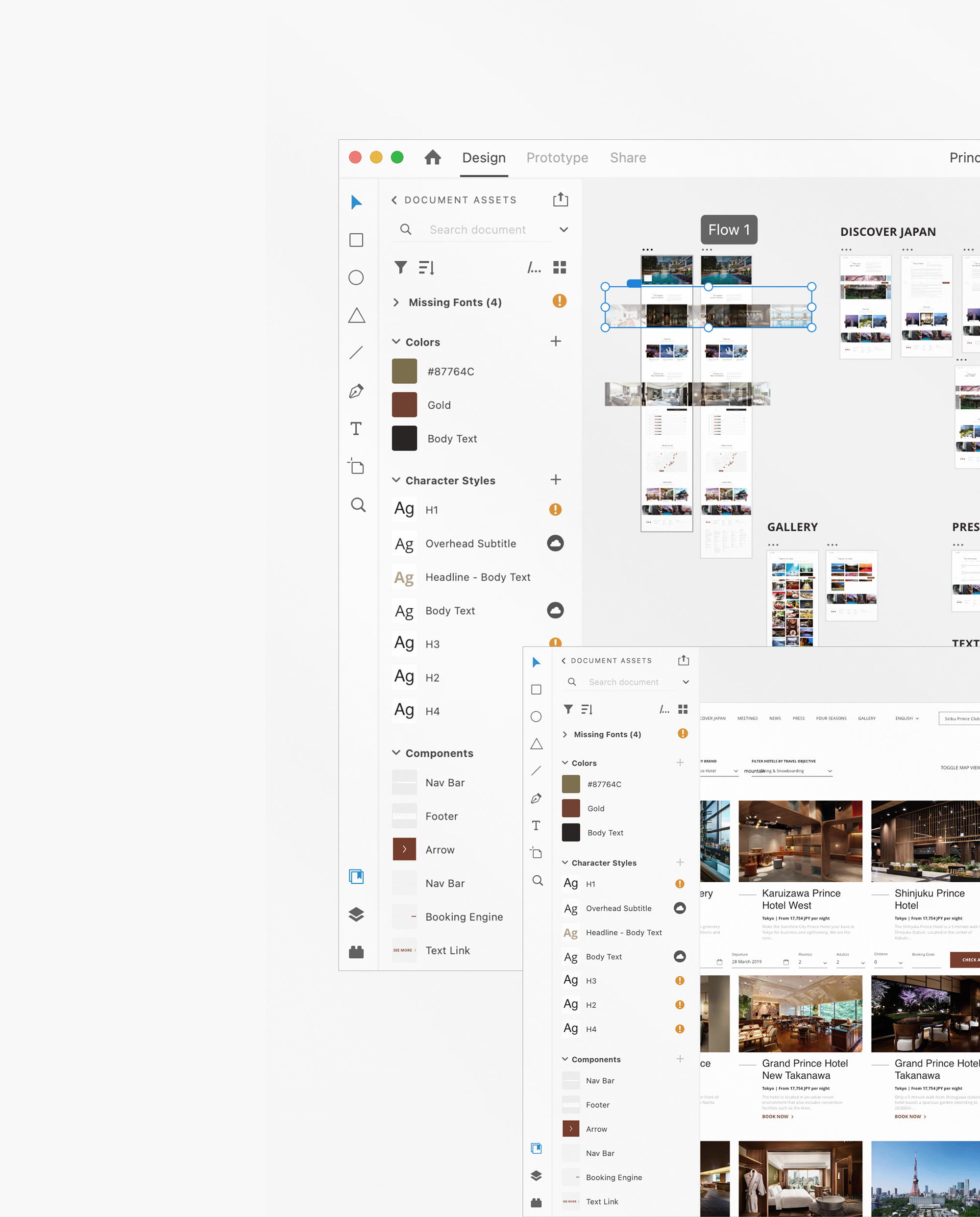Switch to the Share tab
The height and width of the screenshot is (1217, 980).
point(628,157)
